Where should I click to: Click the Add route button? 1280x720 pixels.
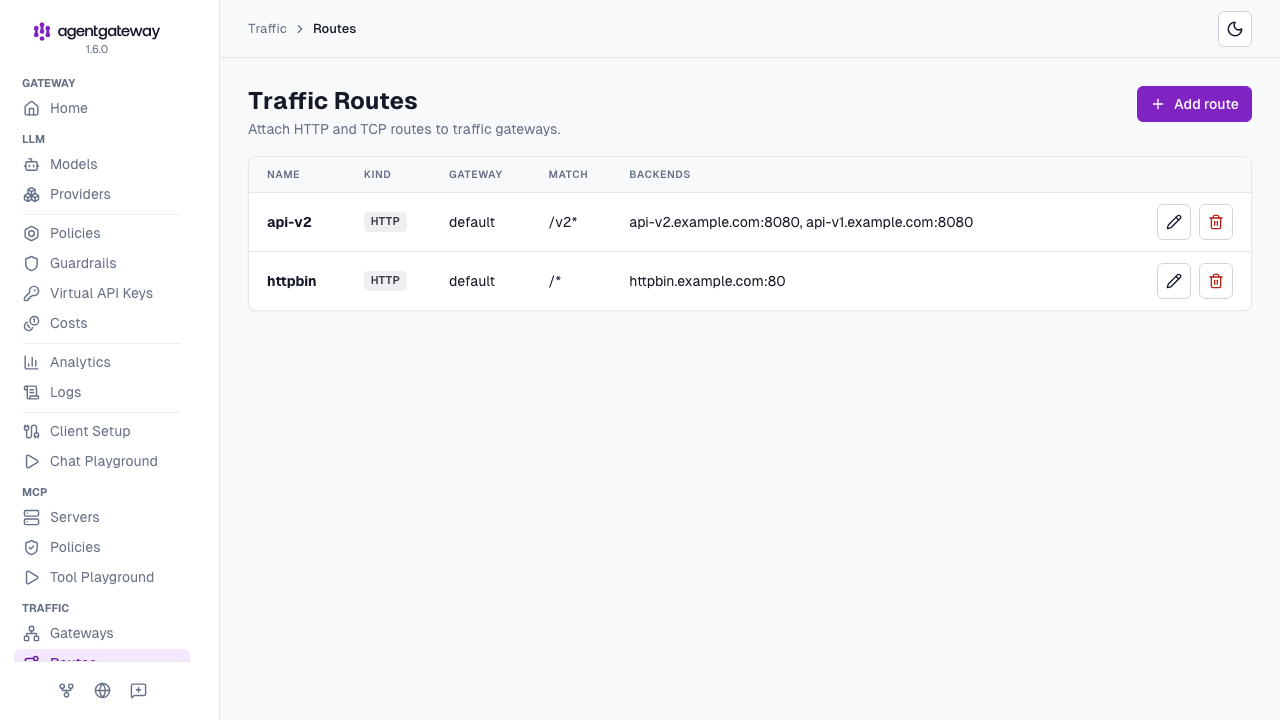tap(1194, 104)
